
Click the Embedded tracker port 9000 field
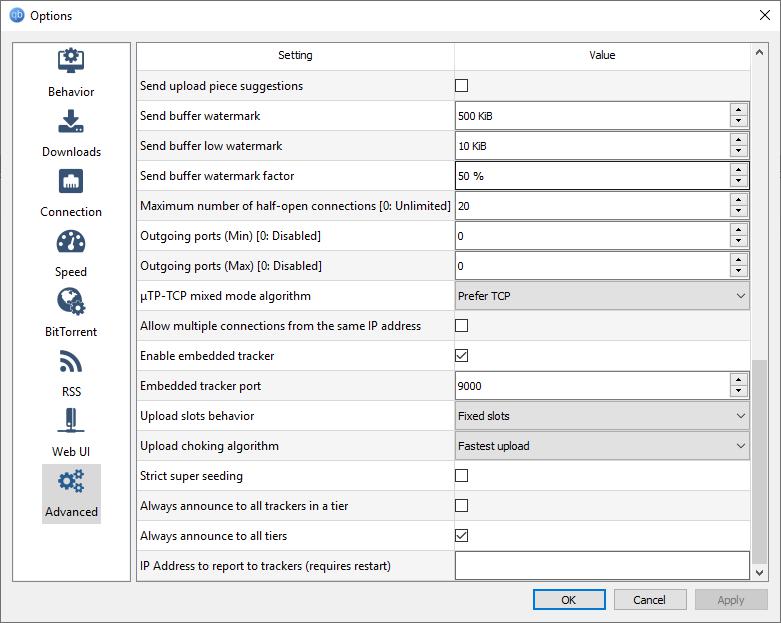pyautogui.click(x=593, y=386)
